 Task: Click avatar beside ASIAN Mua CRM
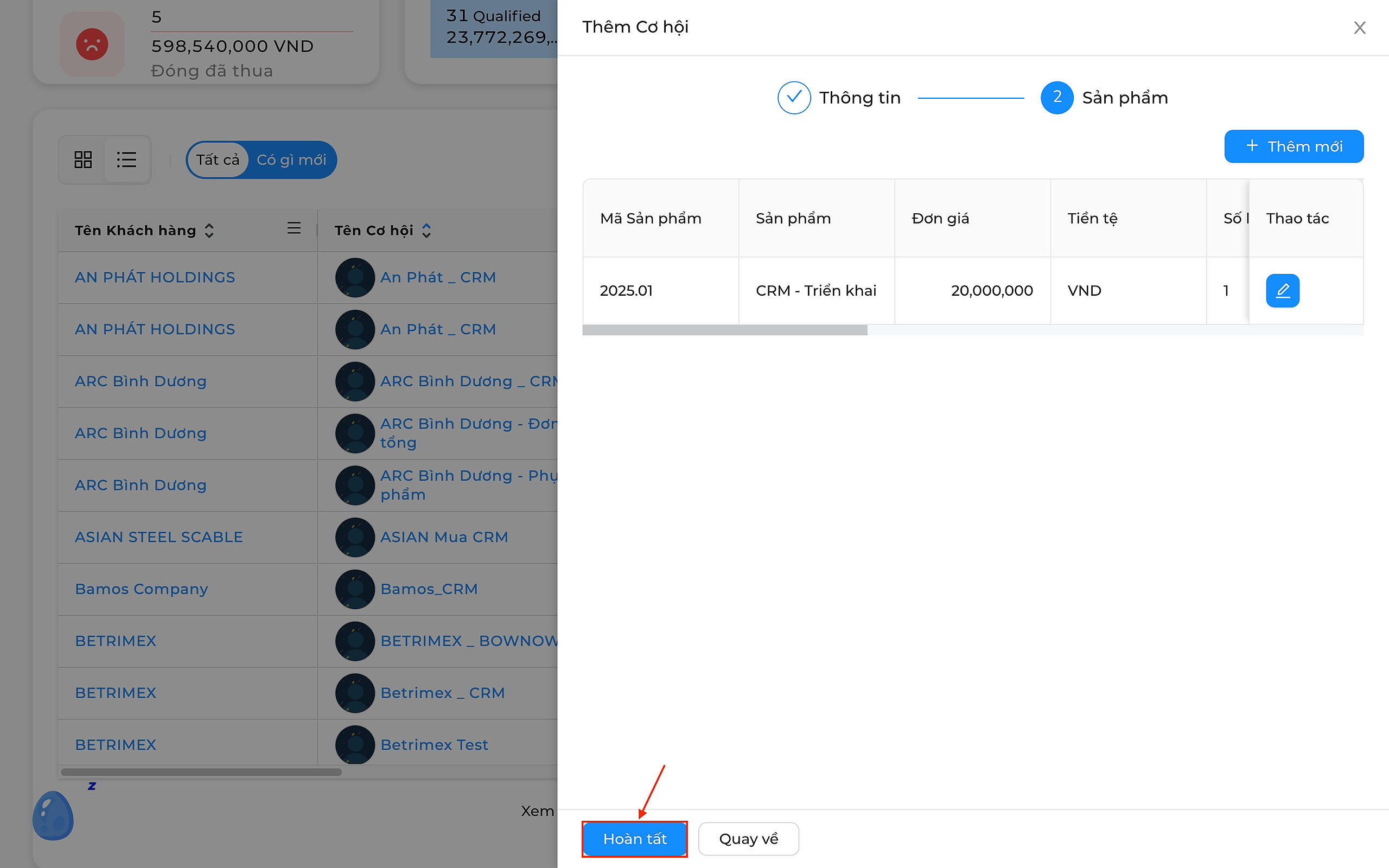click(355, 537)
